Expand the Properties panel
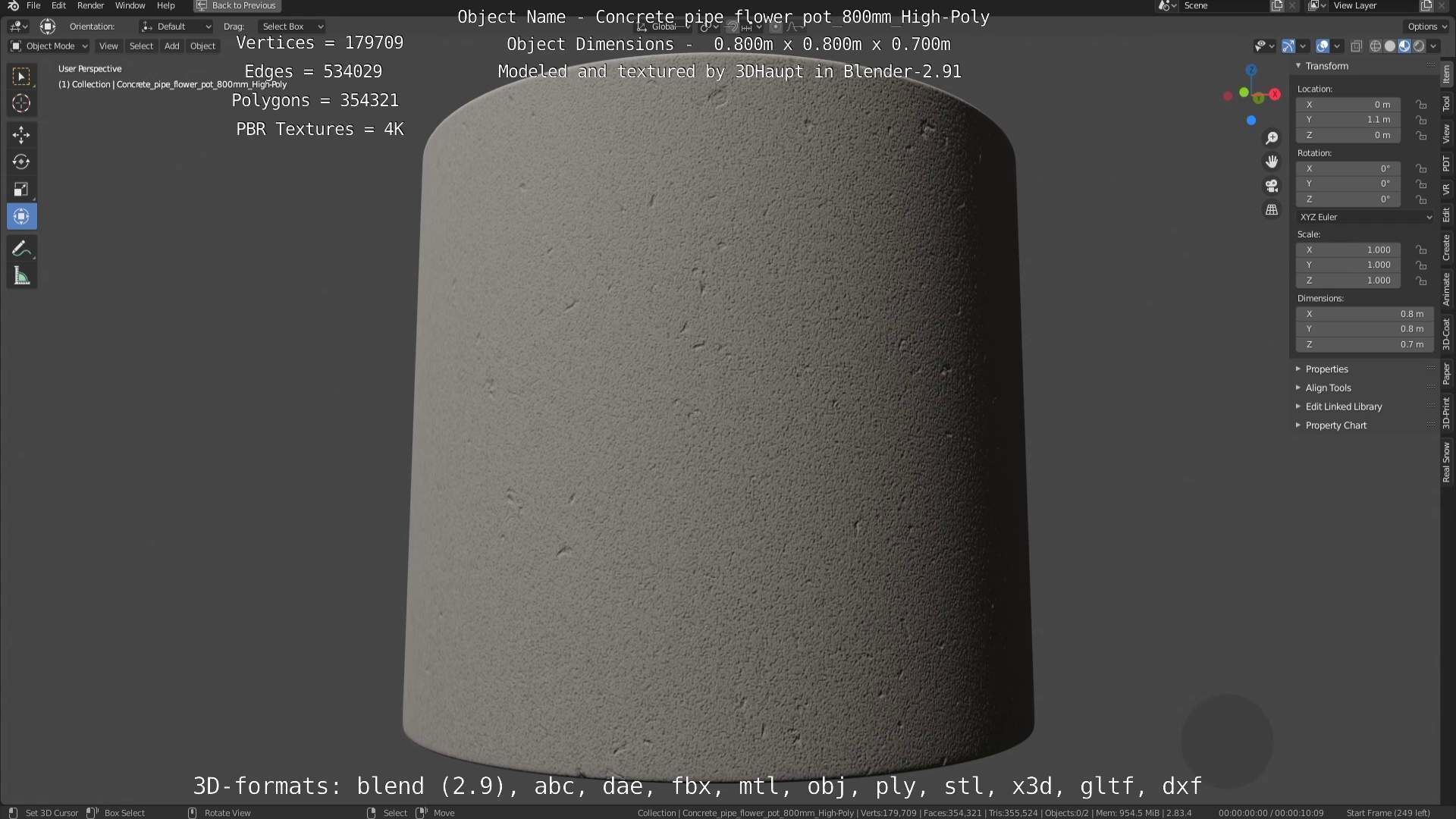Viewport: 1456px width, 819px height. [1326, 369]
